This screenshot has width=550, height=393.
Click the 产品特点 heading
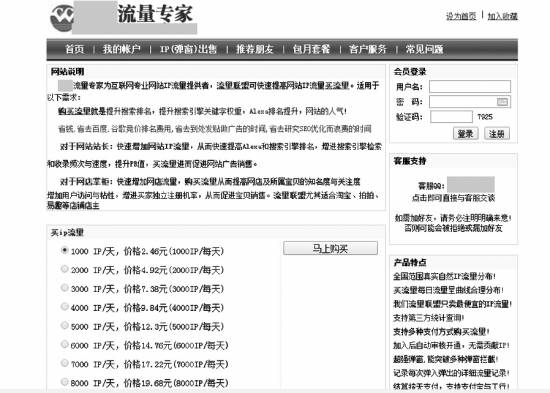point(410,262)
